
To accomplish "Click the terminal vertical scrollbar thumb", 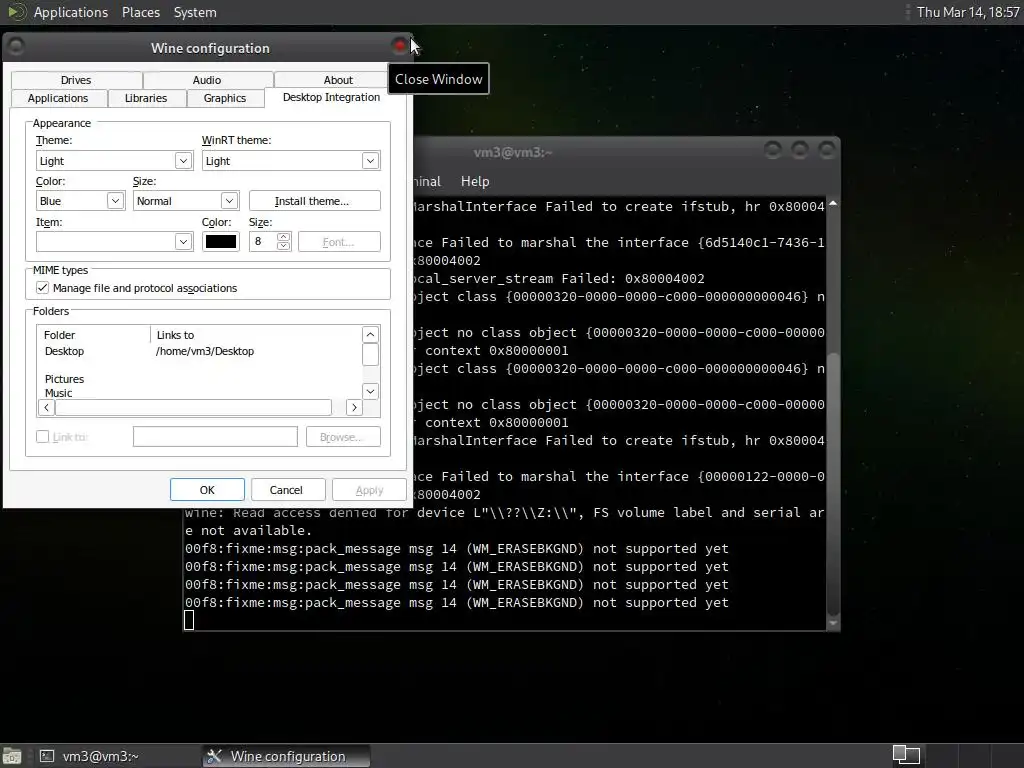I will 833,483.
